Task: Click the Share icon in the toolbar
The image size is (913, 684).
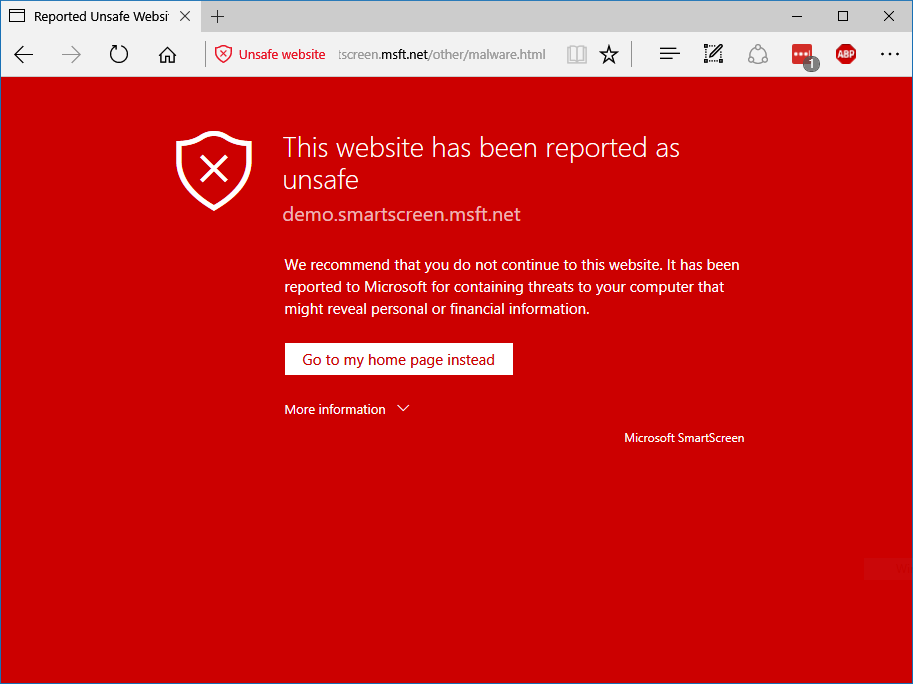Action: [758, 54]
